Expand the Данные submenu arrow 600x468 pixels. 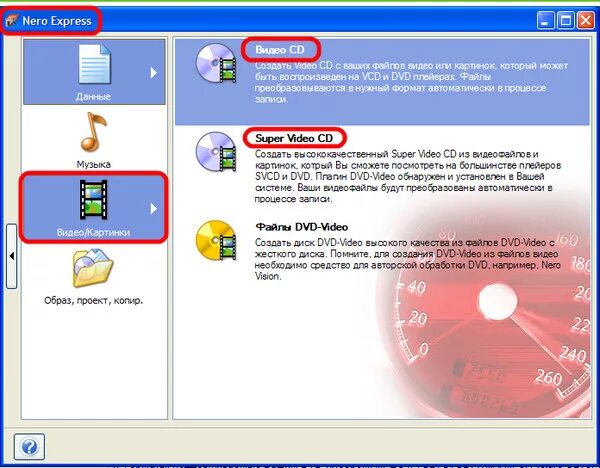(x=153, y=72)
